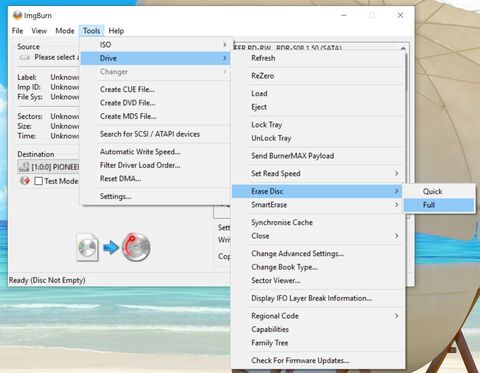Click UnLock Tray
Image resolution: width=480 pixels, height=373 pixels.
click(318, 138)
